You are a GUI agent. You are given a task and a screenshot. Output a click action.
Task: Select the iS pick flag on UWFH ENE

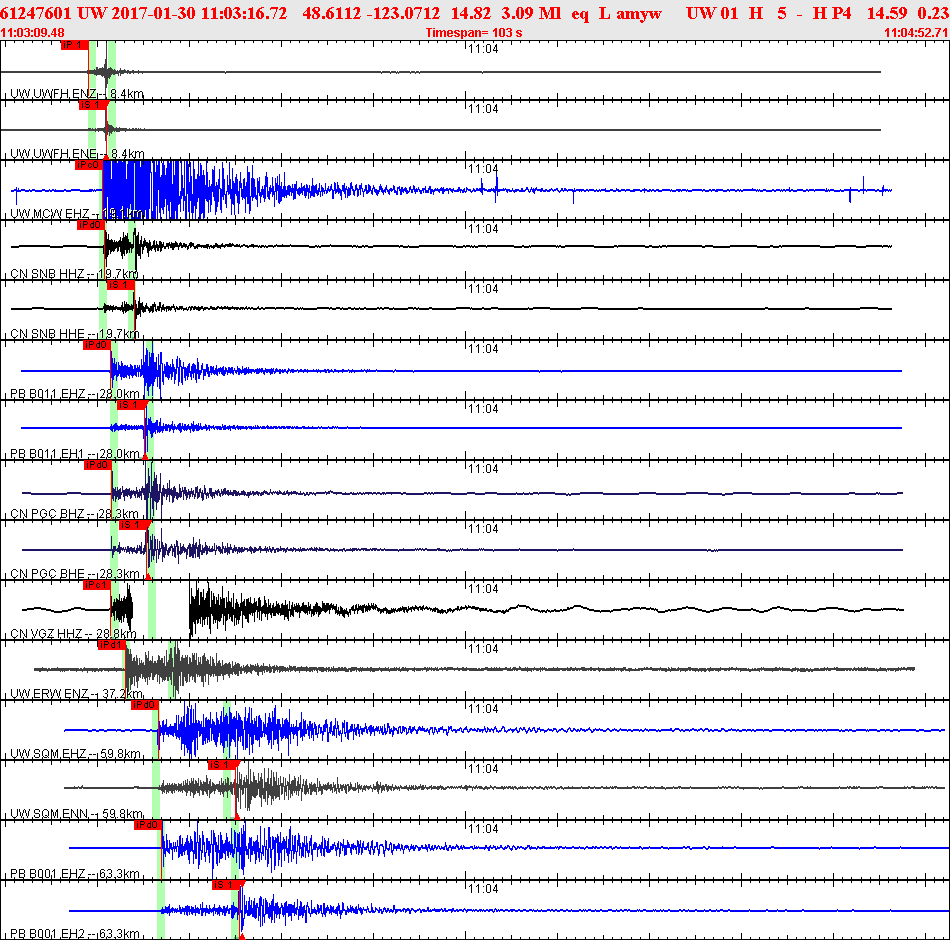pos(91,105)
